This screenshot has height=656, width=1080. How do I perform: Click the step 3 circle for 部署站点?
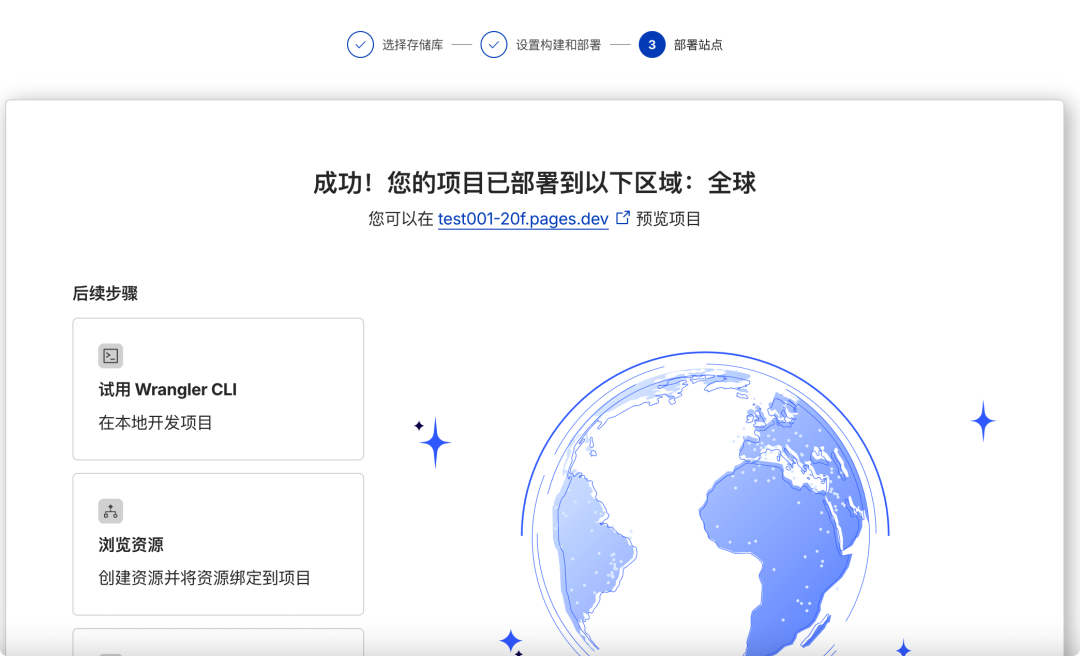click(652, 45)
